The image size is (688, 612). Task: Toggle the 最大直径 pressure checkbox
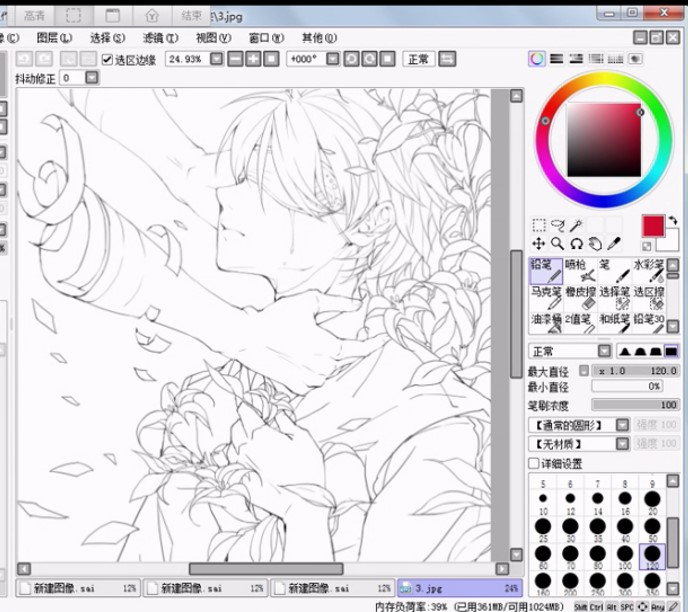tap(584, 370)
